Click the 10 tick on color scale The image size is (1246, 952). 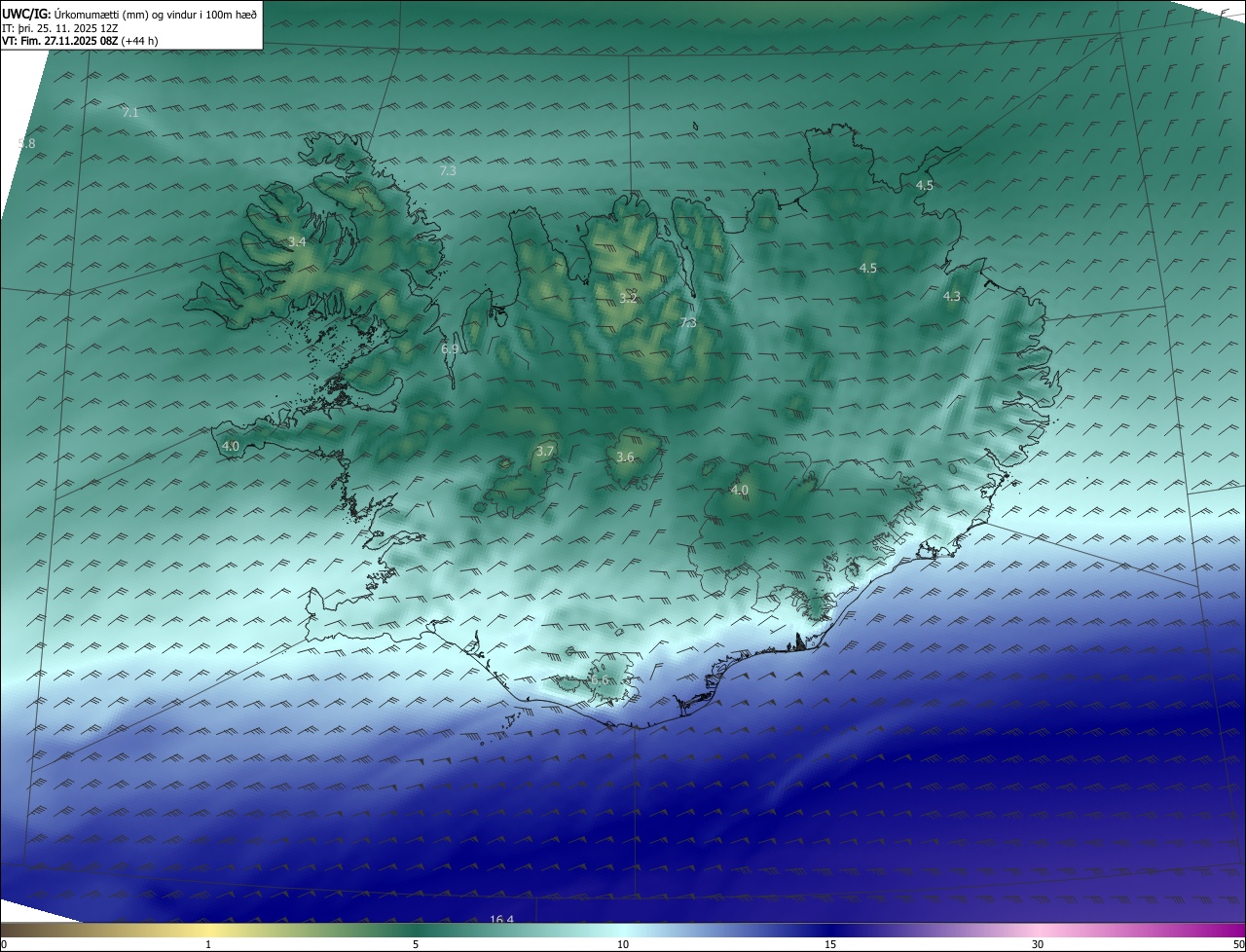pos(623,944)
